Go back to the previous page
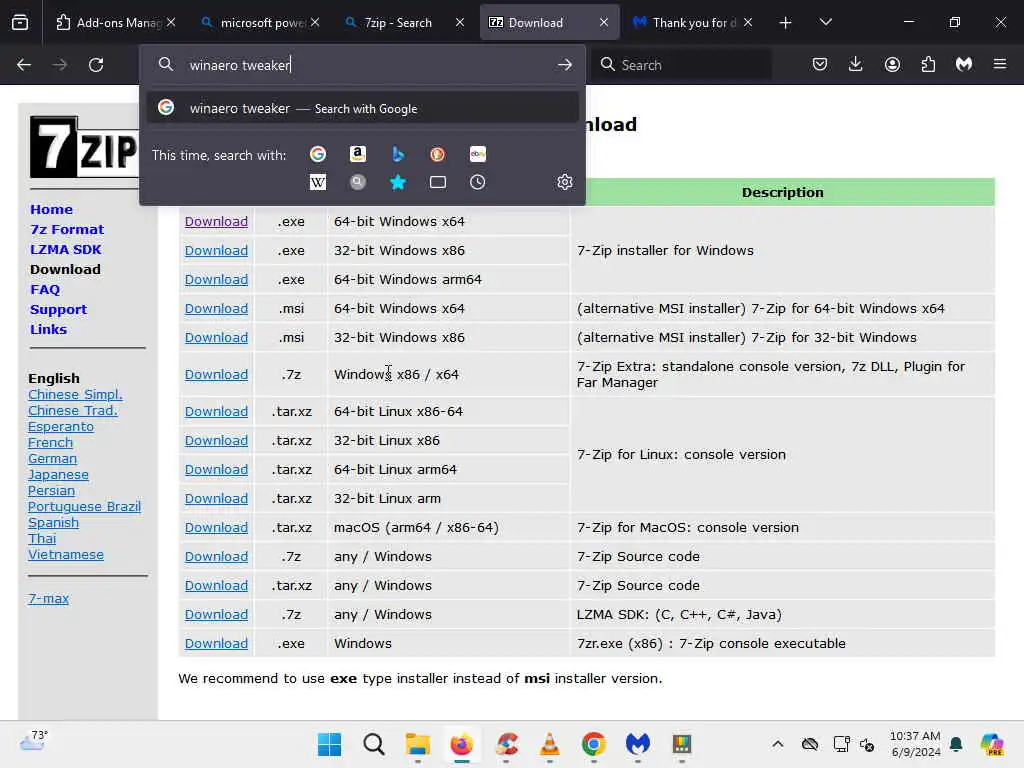1024x768 pixels. pos(24,65)
